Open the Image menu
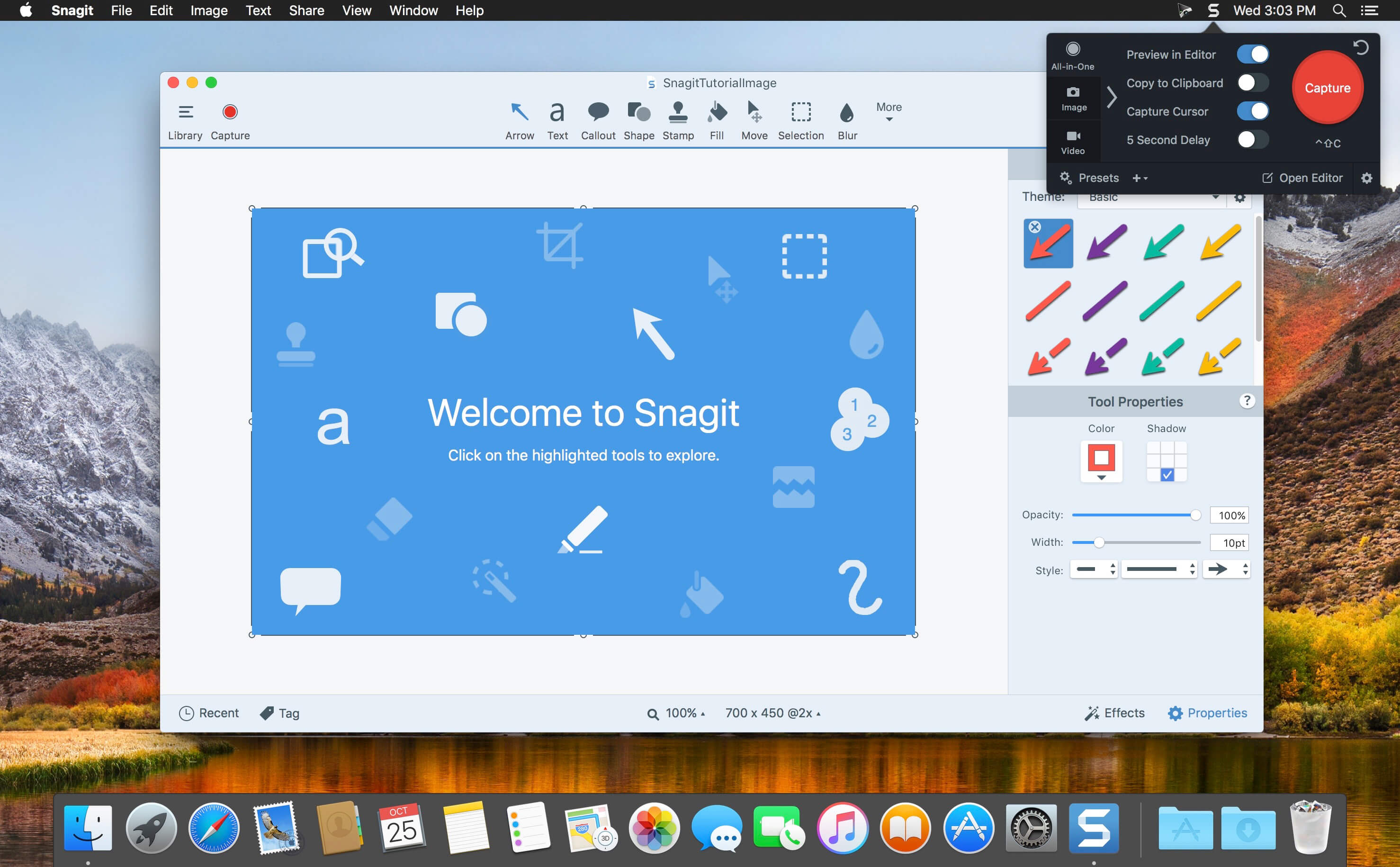Image resolution: width=1400 pixels, height=867 pixels. coord(208,11)
